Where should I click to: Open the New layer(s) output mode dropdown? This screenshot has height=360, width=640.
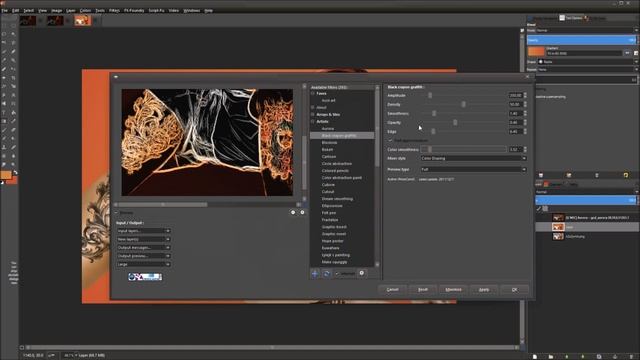click(143, 239)
